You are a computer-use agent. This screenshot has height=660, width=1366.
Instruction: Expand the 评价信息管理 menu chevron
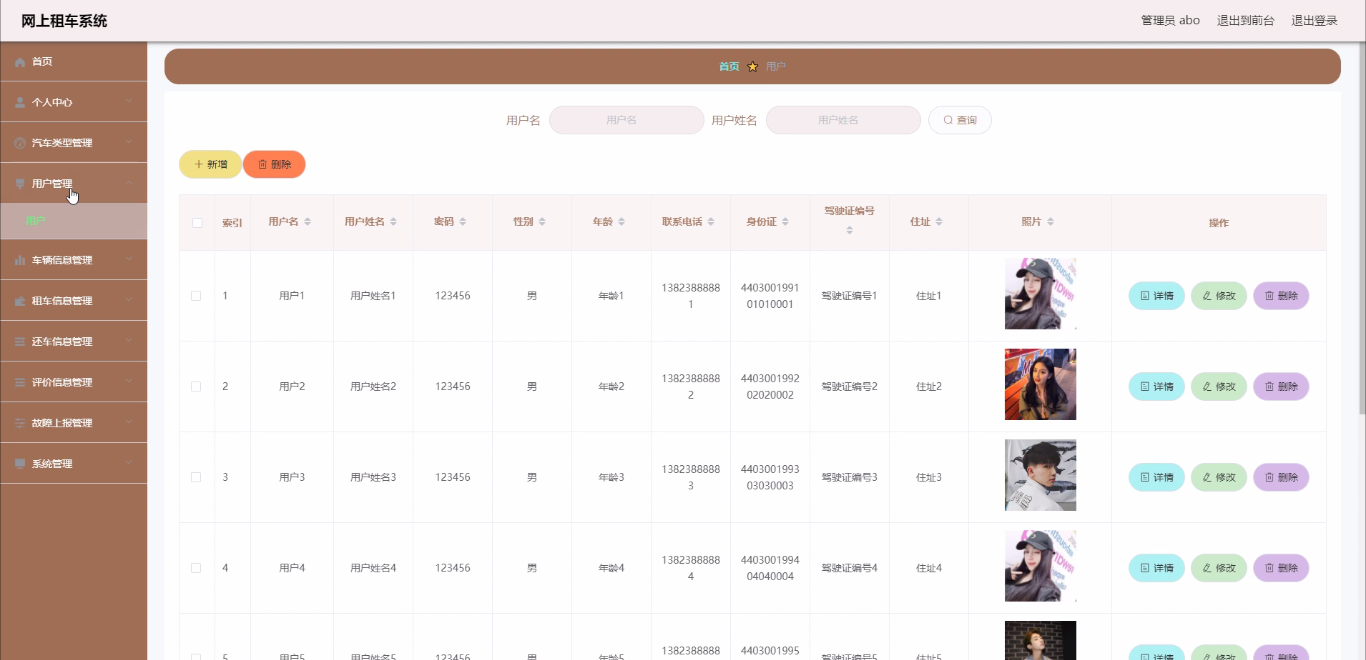coord(129,382)
